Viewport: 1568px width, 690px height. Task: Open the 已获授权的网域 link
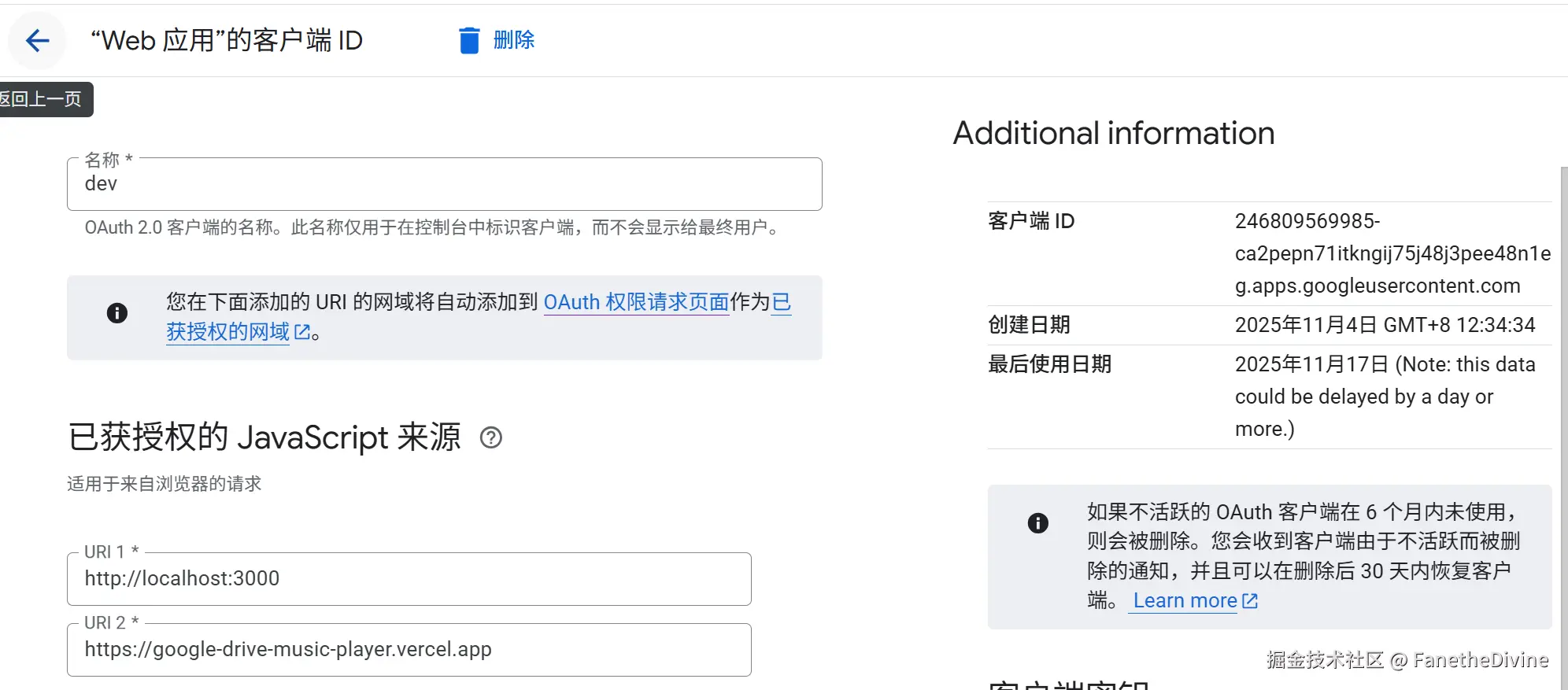227,332
